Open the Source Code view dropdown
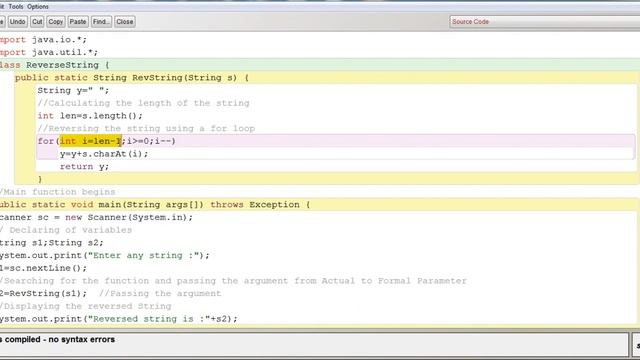Image resolution: width=640 pixels, height=360 pixels. click(544, 22)
